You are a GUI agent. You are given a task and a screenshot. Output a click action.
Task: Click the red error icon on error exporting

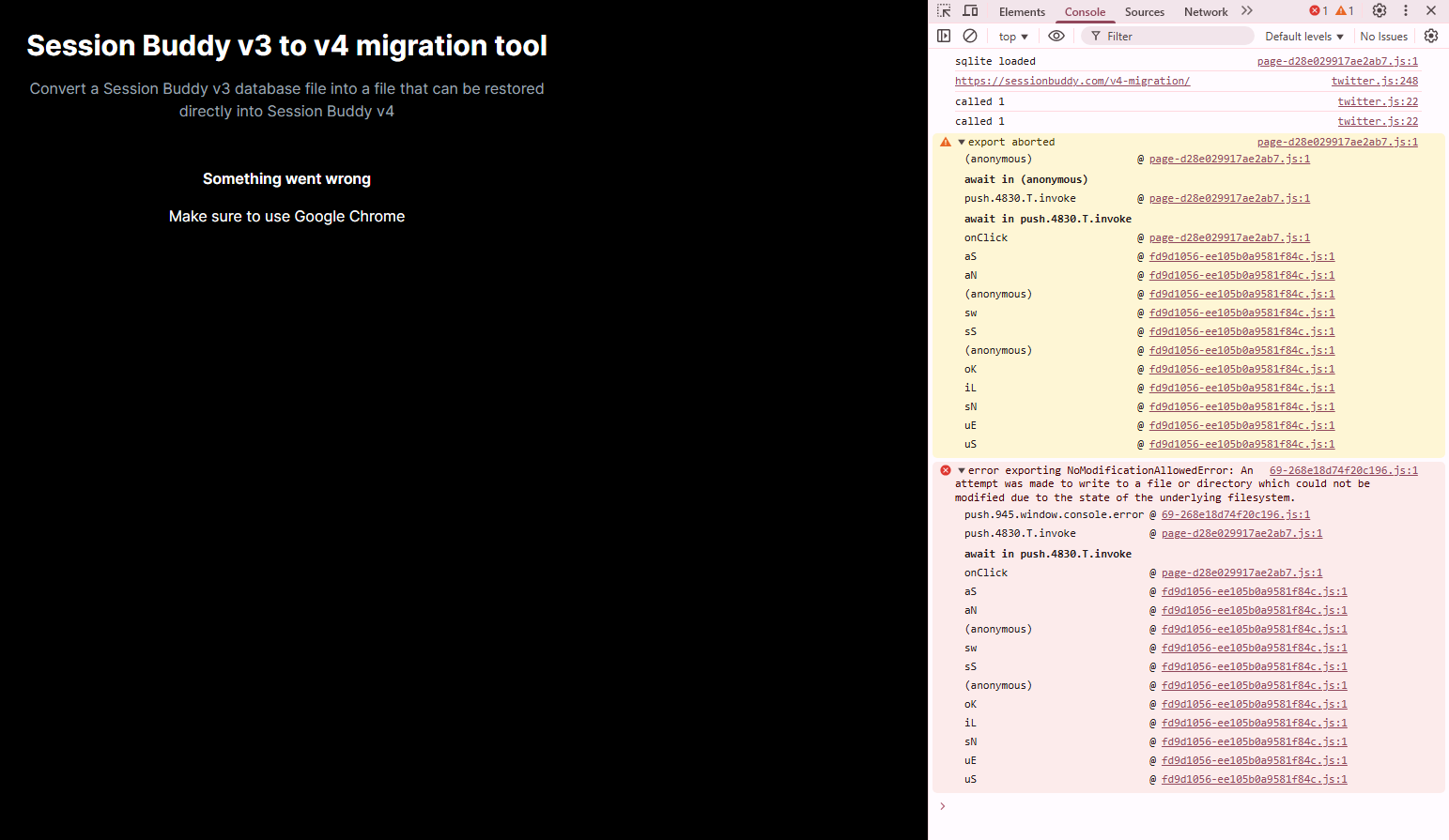pos(946,470)
